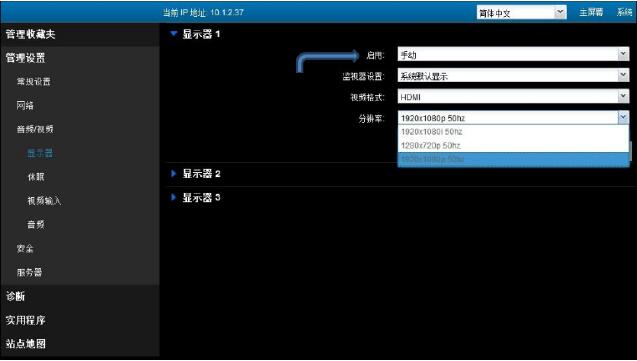Open the 站点地图 sidebar section

[x=25, y=344]
